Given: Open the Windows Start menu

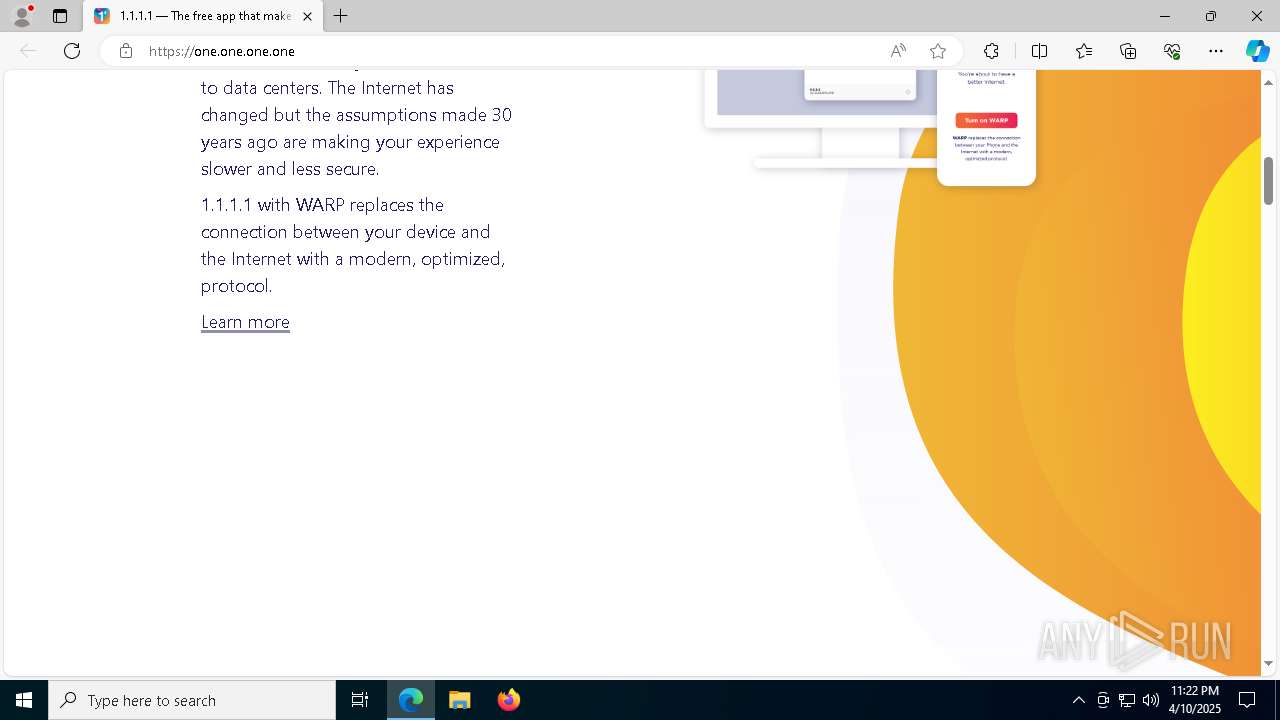Looking at the screenshot, I should 24,700.
